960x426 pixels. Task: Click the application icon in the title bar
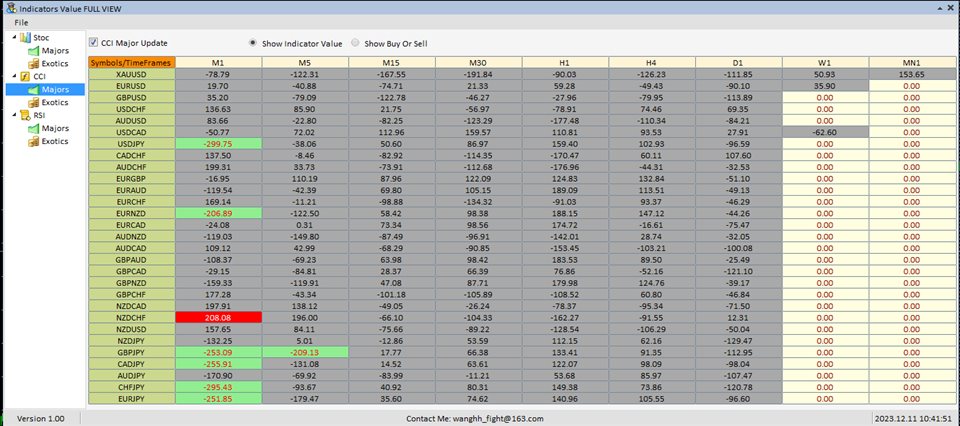[x=10, y=8]
